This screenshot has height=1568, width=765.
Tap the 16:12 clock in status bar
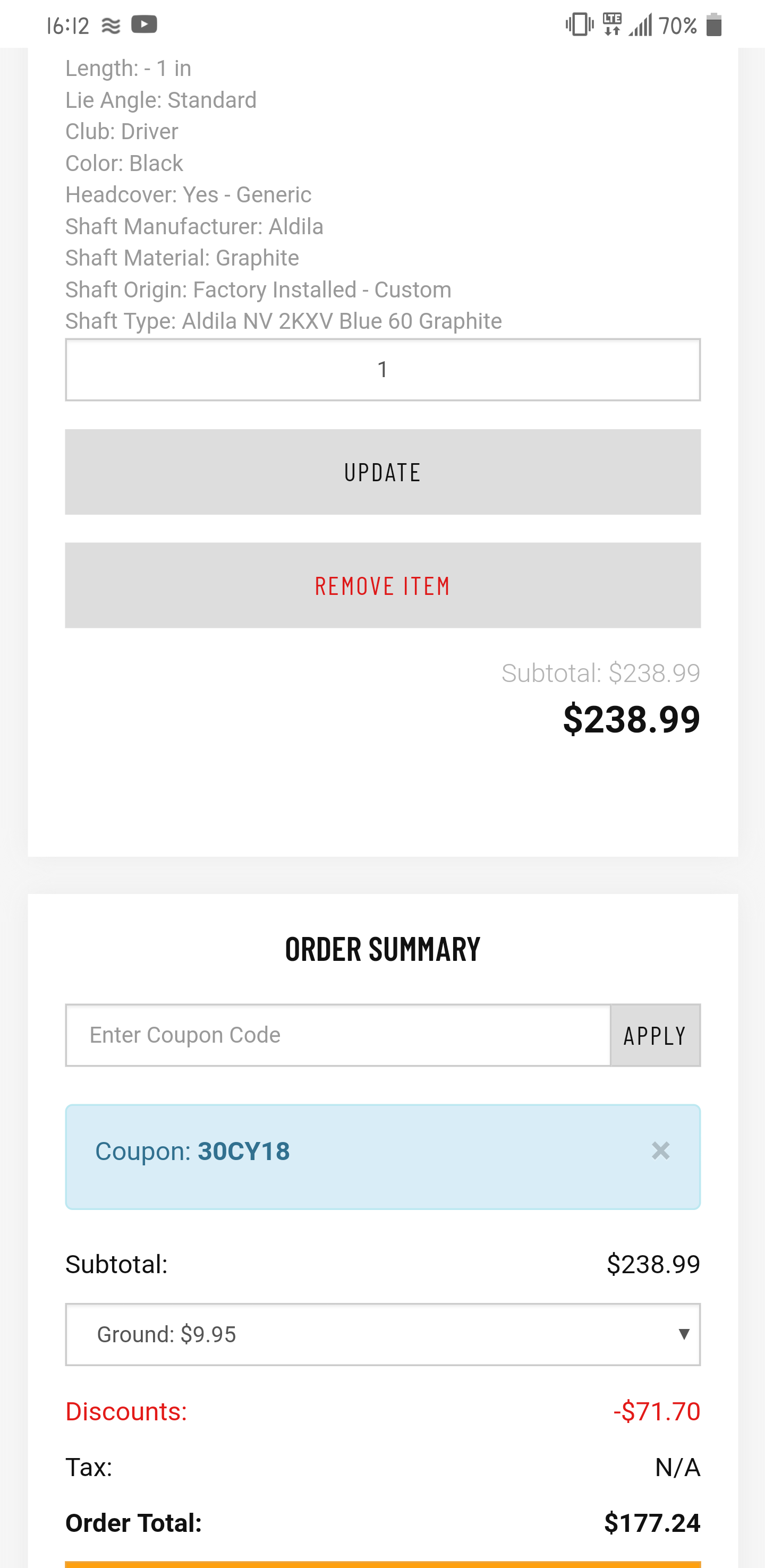pyautogui.click(x=67, y=25)
